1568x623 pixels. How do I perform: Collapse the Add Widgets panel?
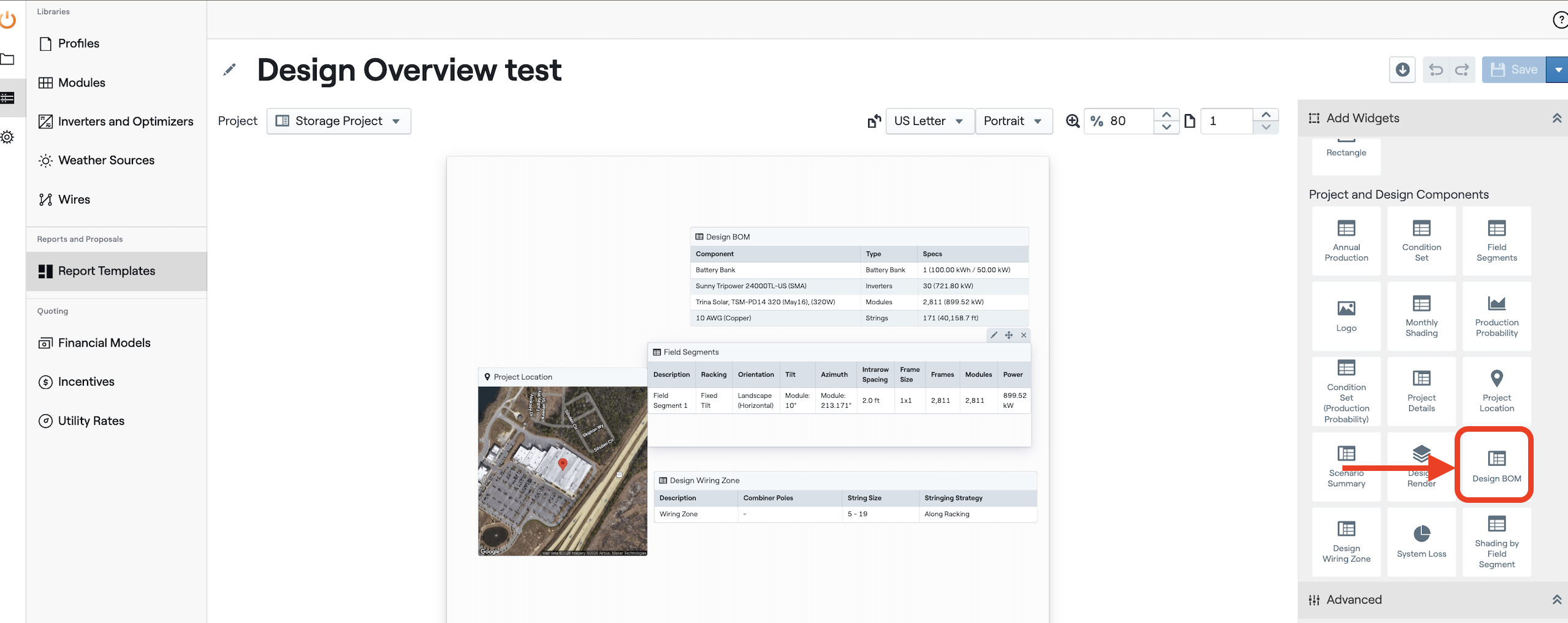pos(1556,118)
